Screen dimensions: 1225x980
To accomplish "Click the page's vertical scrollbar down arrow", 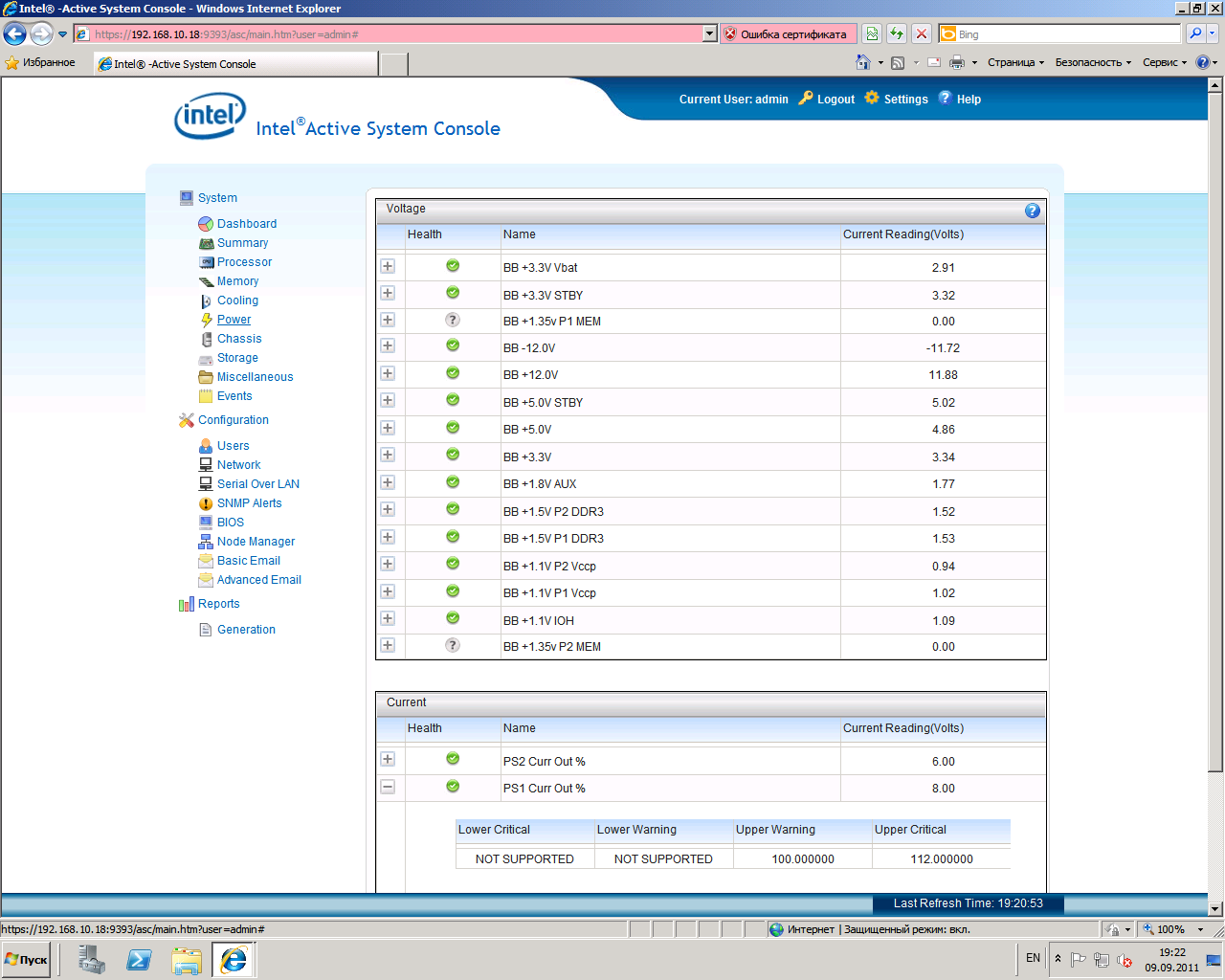I will 1215,909.
